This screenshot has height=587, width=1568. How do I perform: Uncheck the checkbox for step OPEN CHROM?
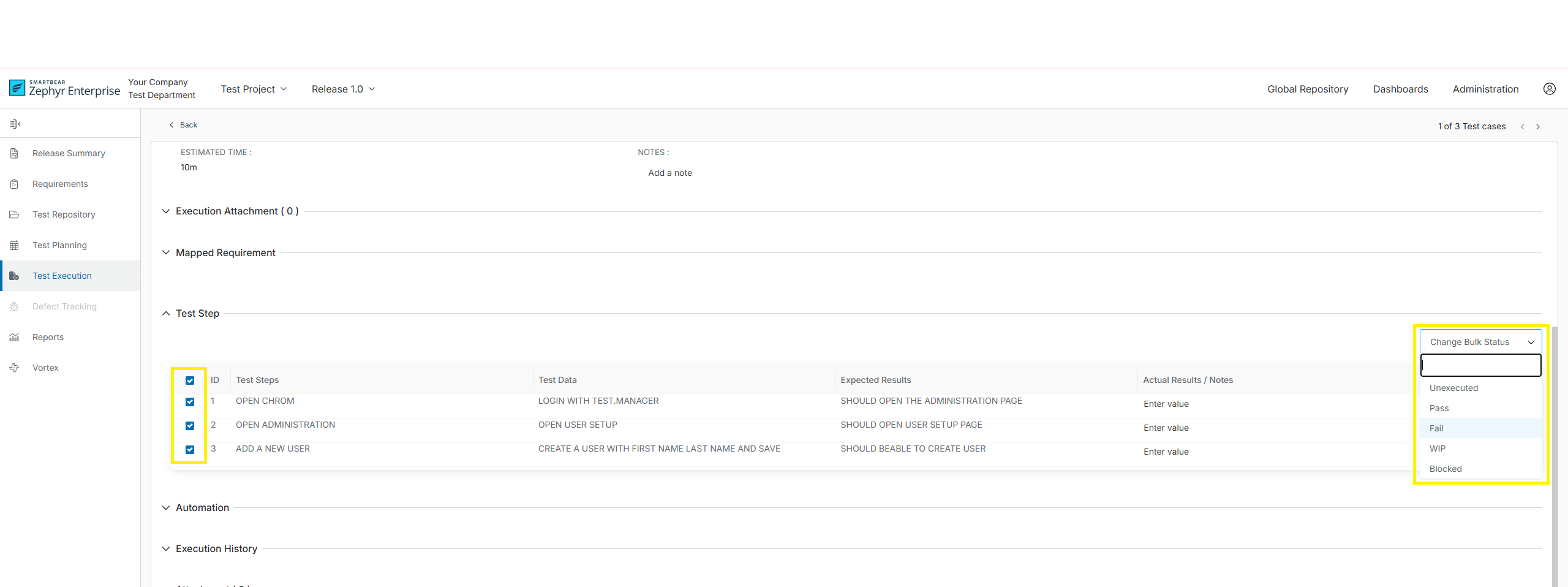pyautogui.click(x=190, y=402)
